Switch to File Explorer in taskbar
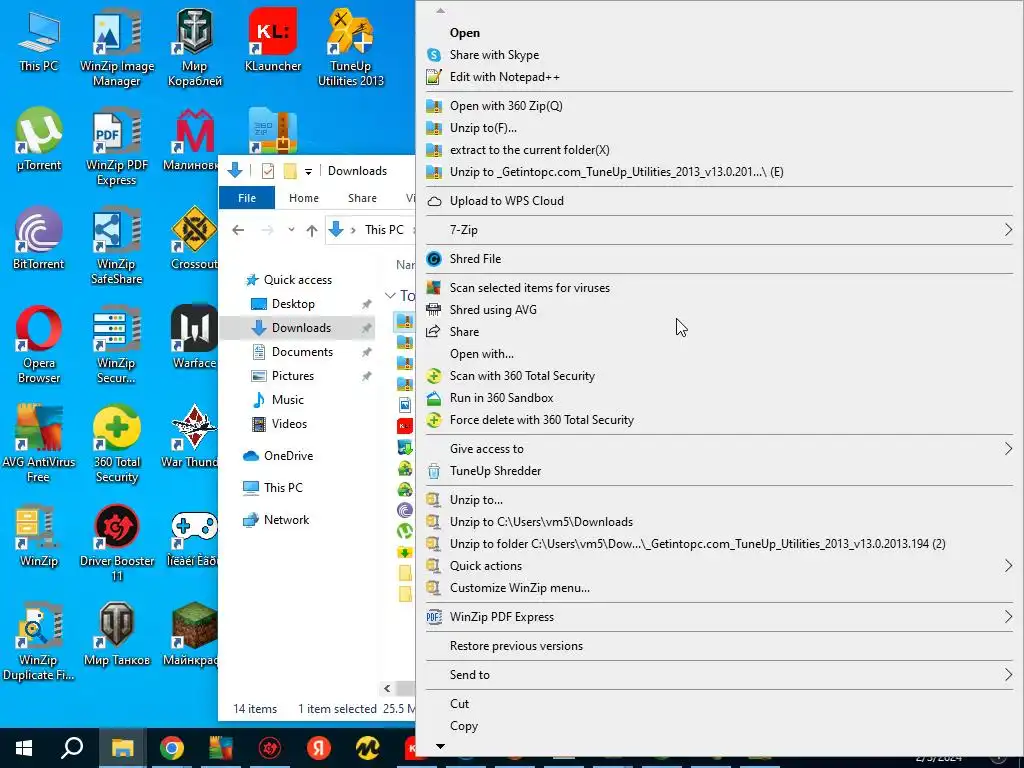The height and width of the screenshot is (768, 1024). [122, 748]
